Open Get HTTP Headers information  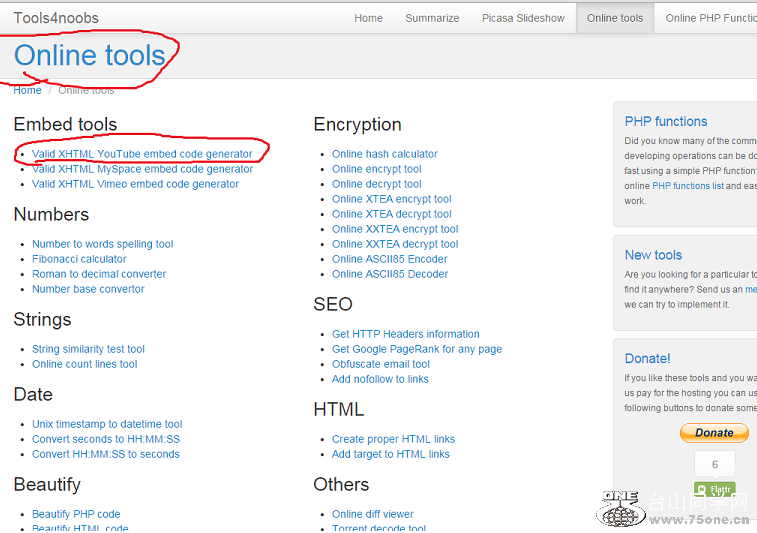tap(406, 334)
